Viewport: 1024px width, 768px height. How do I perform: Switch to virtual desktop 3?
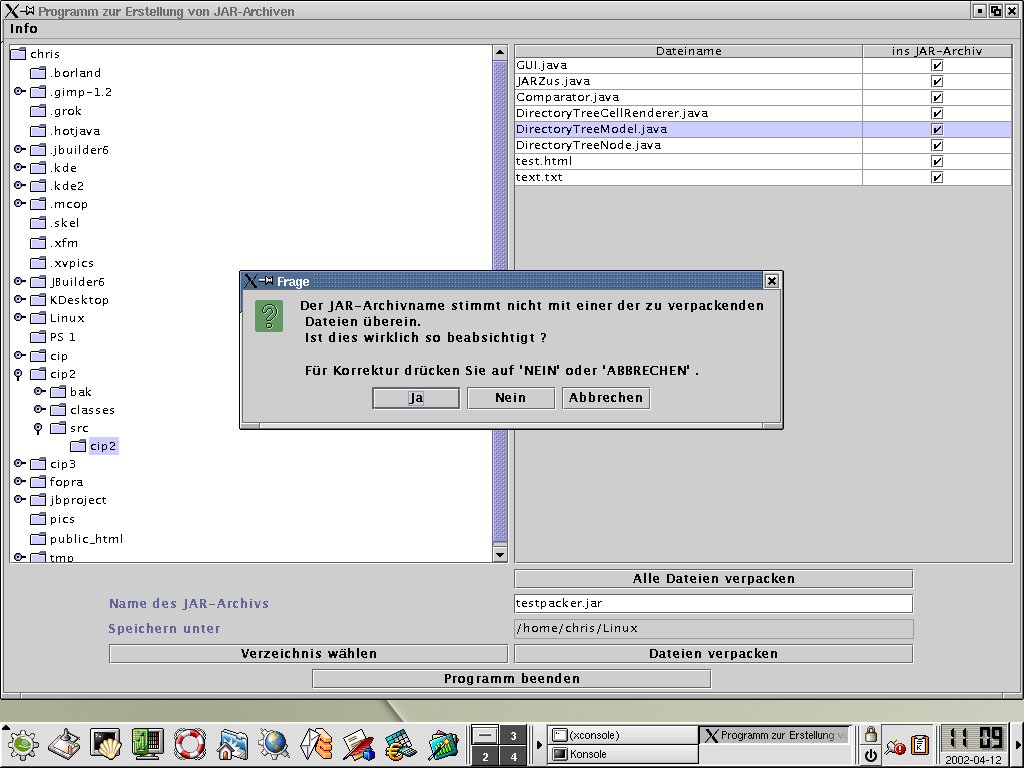[513, 736]
